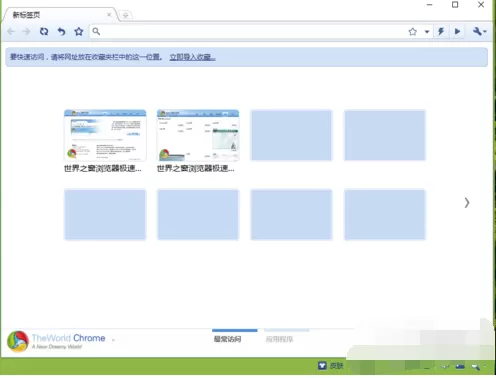The height and width of the screenshot is (378, 496).
Task: Bookmark this page with the address bar star
Action: 413,32
